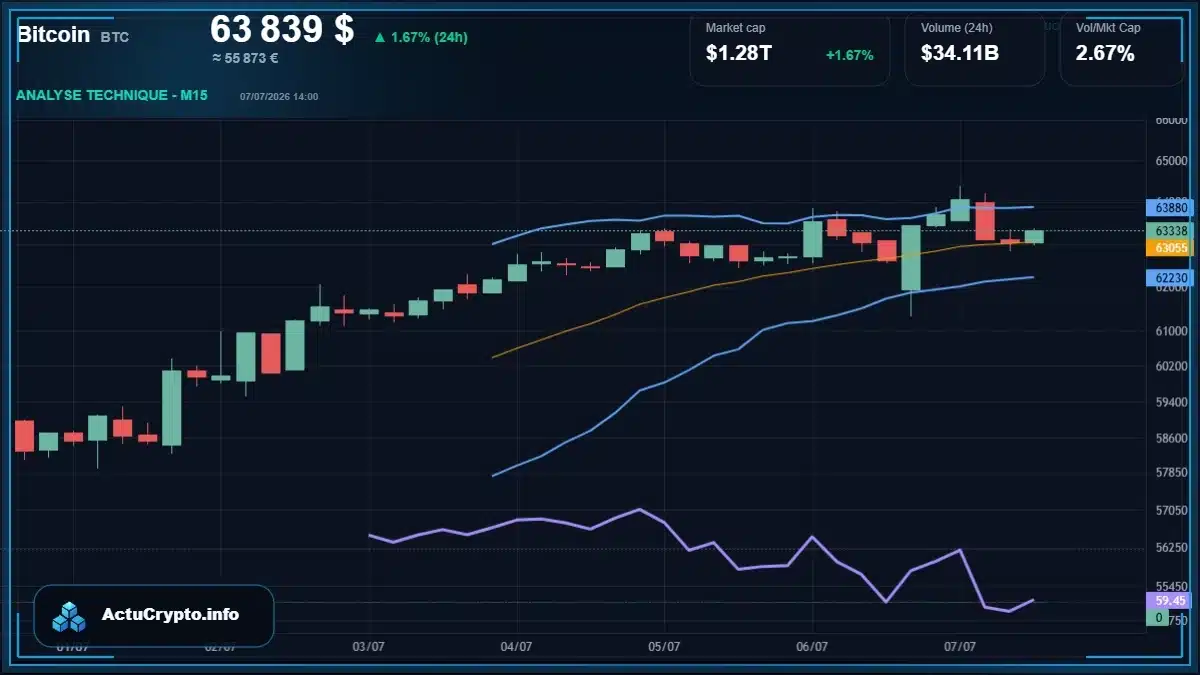Click the green 0 indicator label

pyautogui.click(x=1158, y=618)
